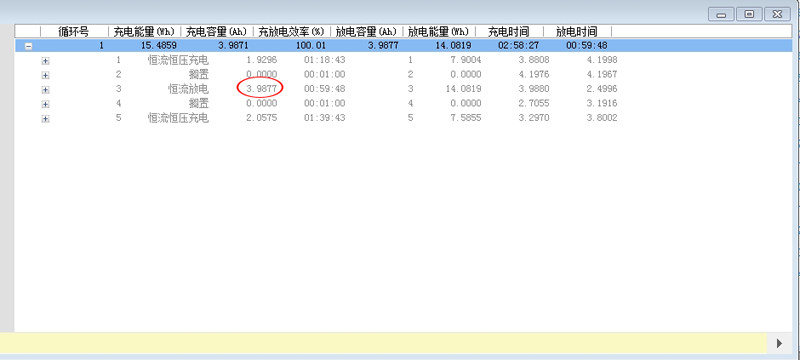Select the circled 3.9877 capacity value

pos(261,89)
